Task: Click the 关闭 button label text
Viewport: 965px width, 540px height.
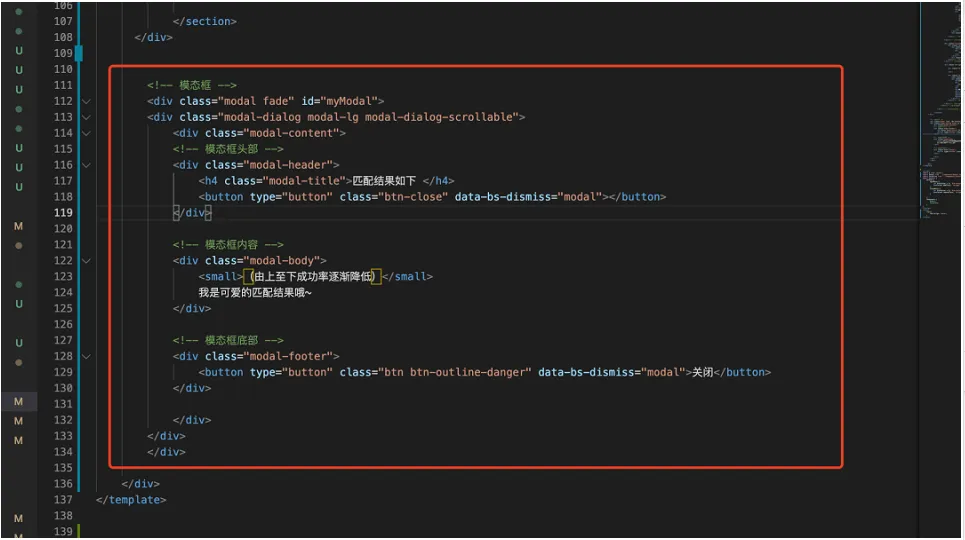Action: pyautogui.click(x=702, y=372)
